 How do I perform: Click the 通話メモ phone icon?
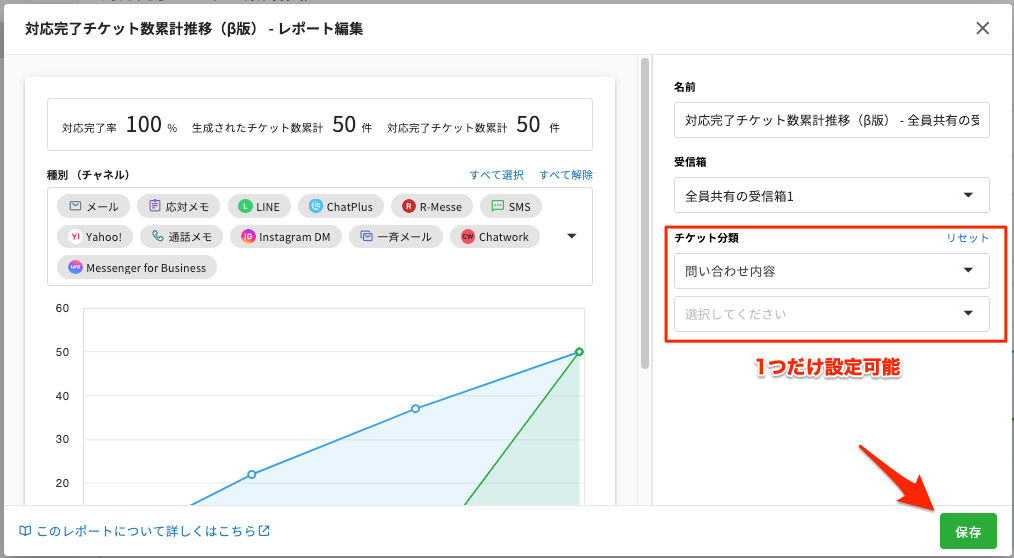point(158,237)
